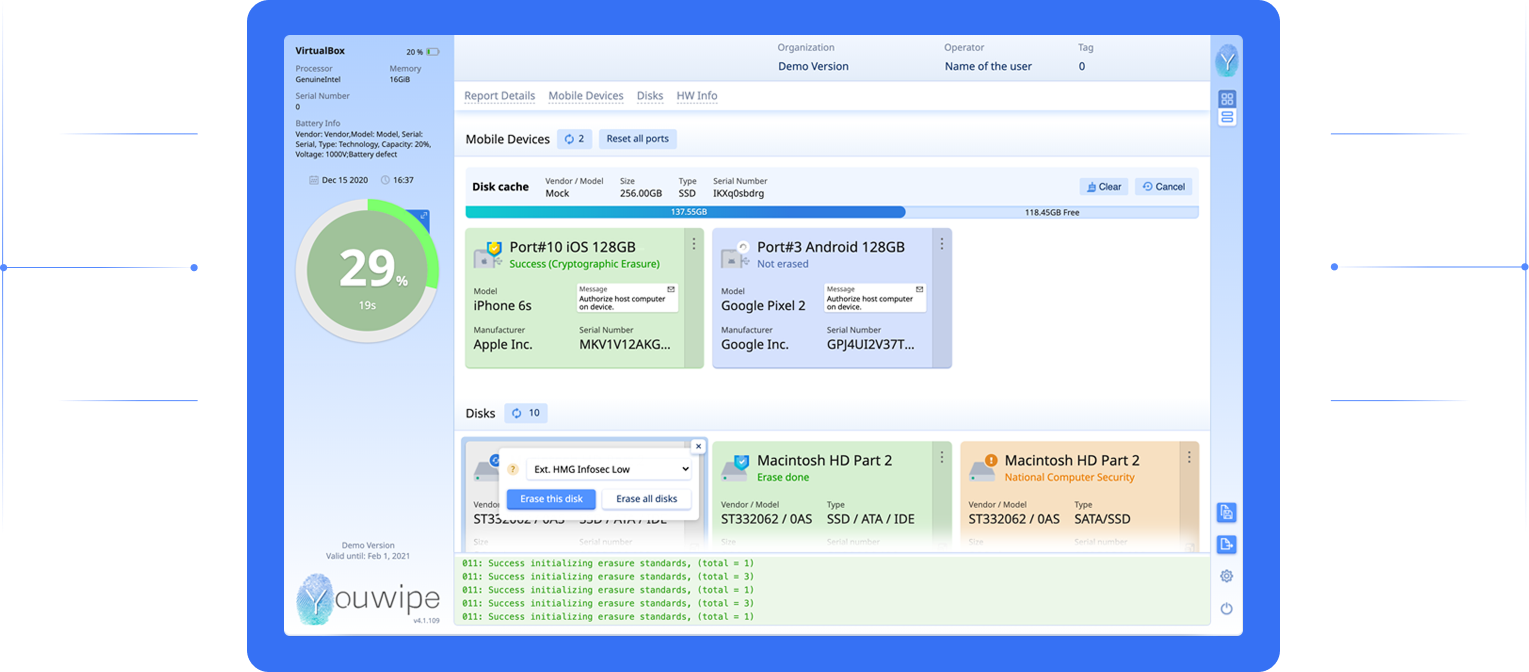This screenshot has height=672, width=1529.
Task: Open three-dot menu on National Computer Security card
Action: point(1189,457)
